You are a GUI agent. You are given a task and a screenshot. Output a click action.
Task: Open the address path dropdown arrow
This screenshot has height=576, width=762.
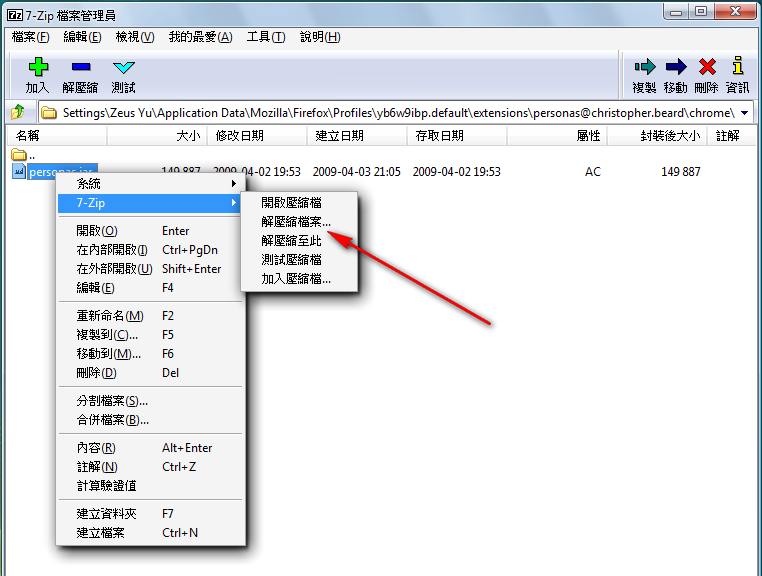744,113
